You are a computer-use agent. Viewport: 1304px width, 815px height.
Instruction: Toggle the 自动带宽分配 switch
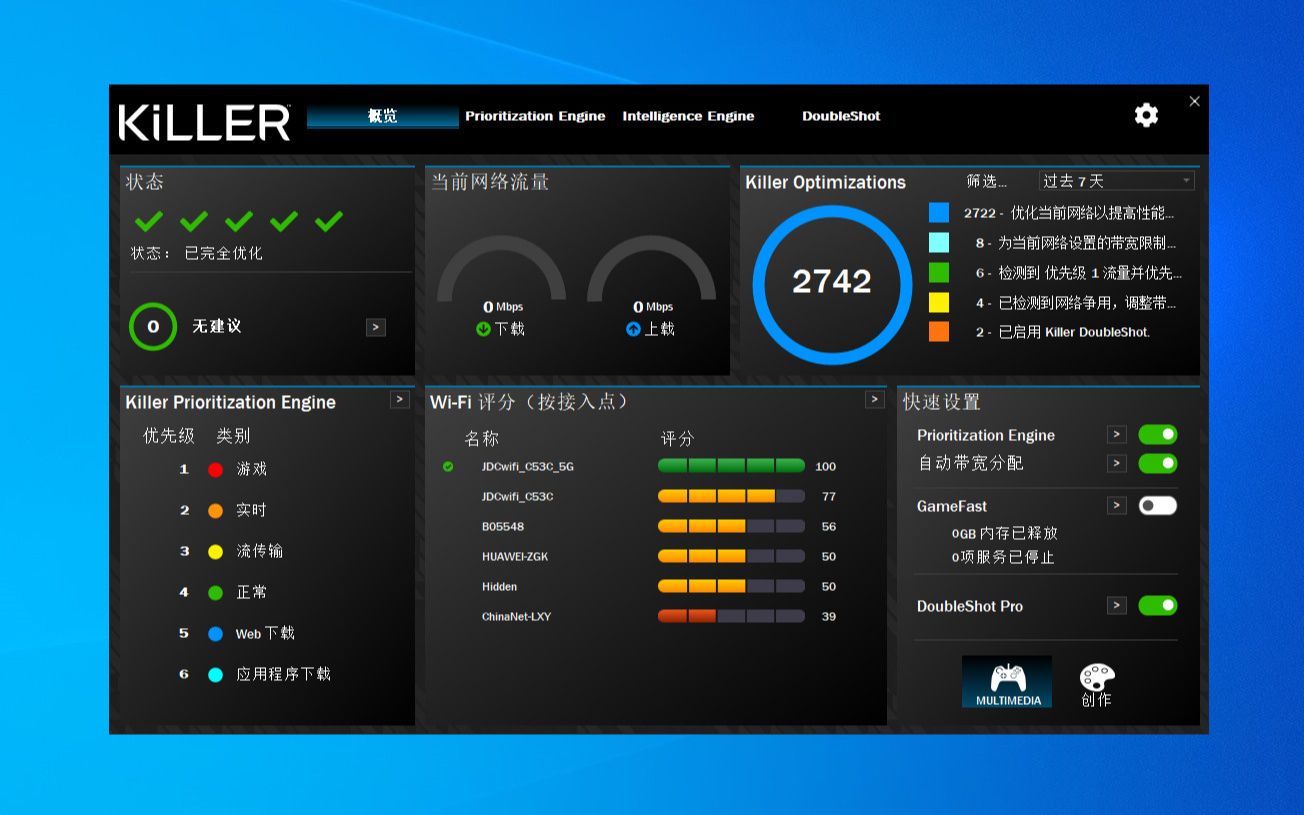point(1158,463)
